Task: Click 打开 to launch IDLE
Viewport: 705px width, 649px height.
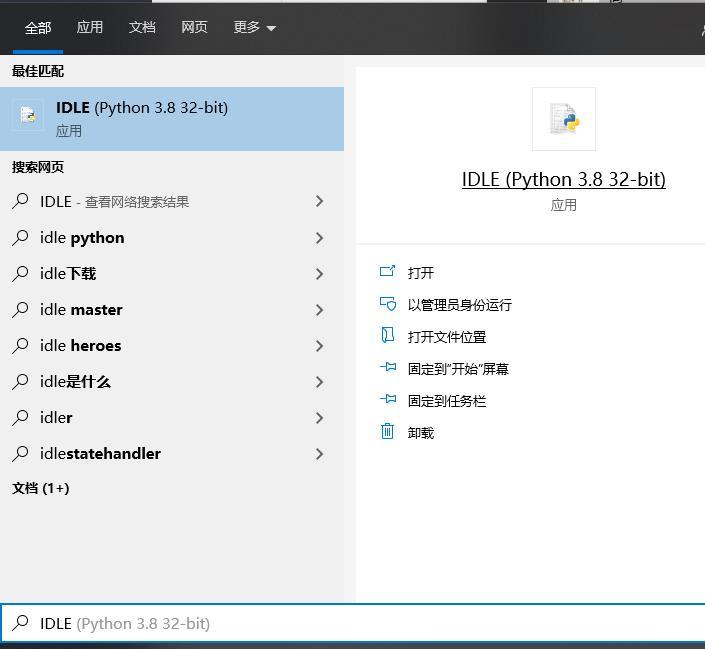Action: [420, 273]
